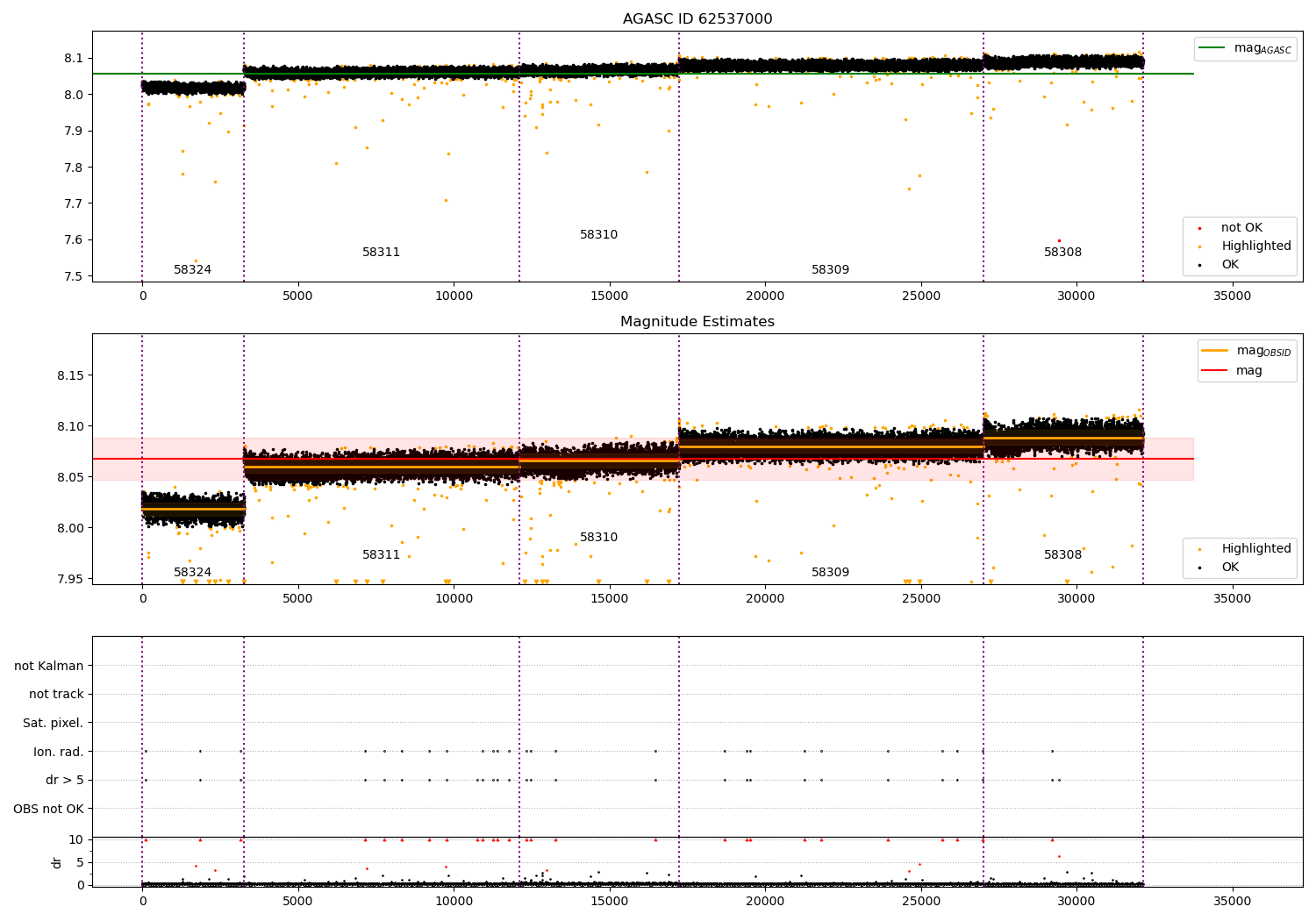Screen dimensions: 1316x921
Task: Click the 58311 obsid label in the Magnitude Estimates plot
Action: (381, 555)
